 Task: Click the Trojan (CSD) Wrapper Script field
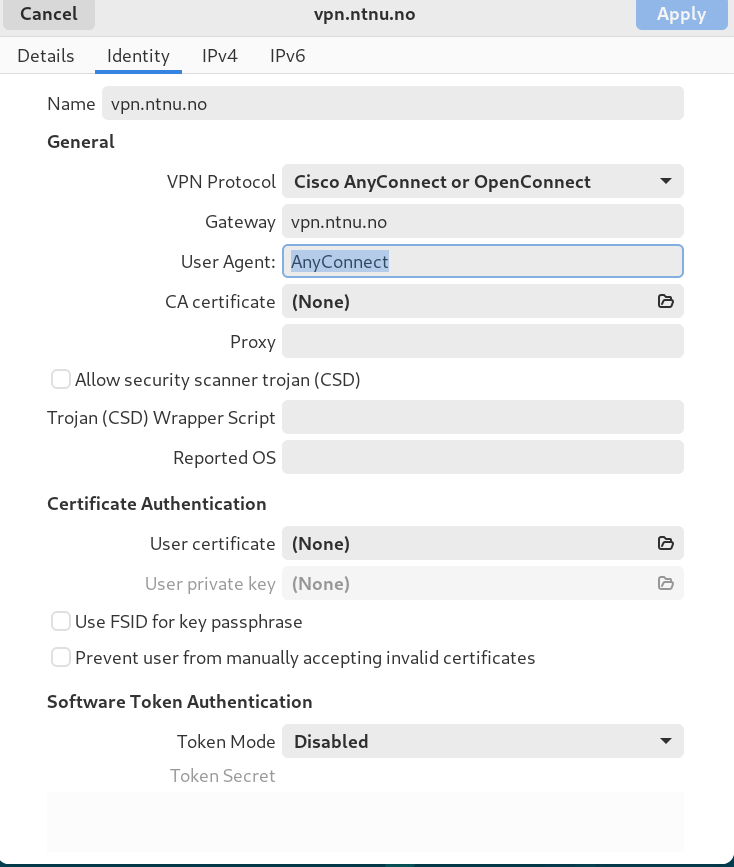[x=483, y=417]
